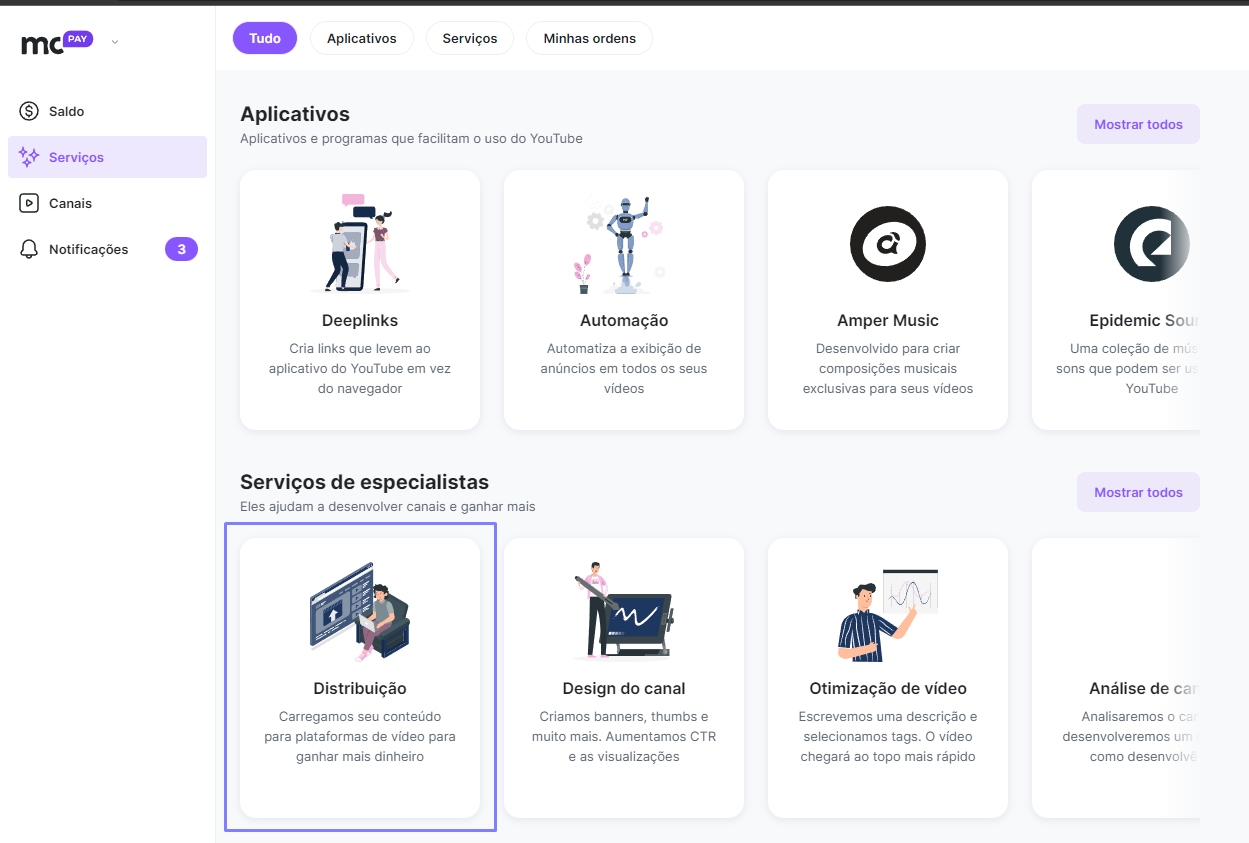Click the Saldo dollar icon in sidebar

(x=29, y=111)
